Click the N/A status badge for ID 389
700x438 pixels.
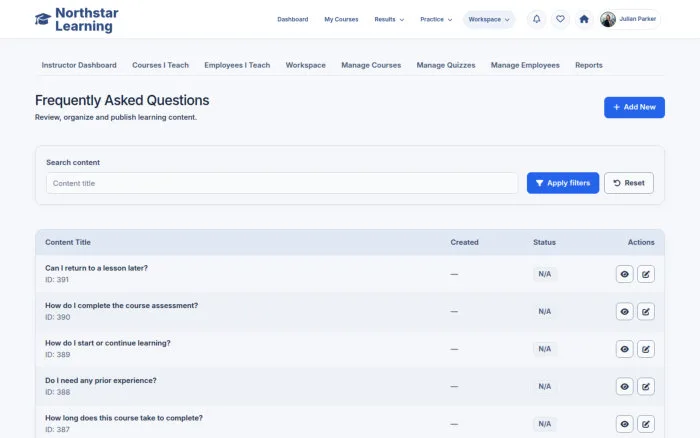545,349
